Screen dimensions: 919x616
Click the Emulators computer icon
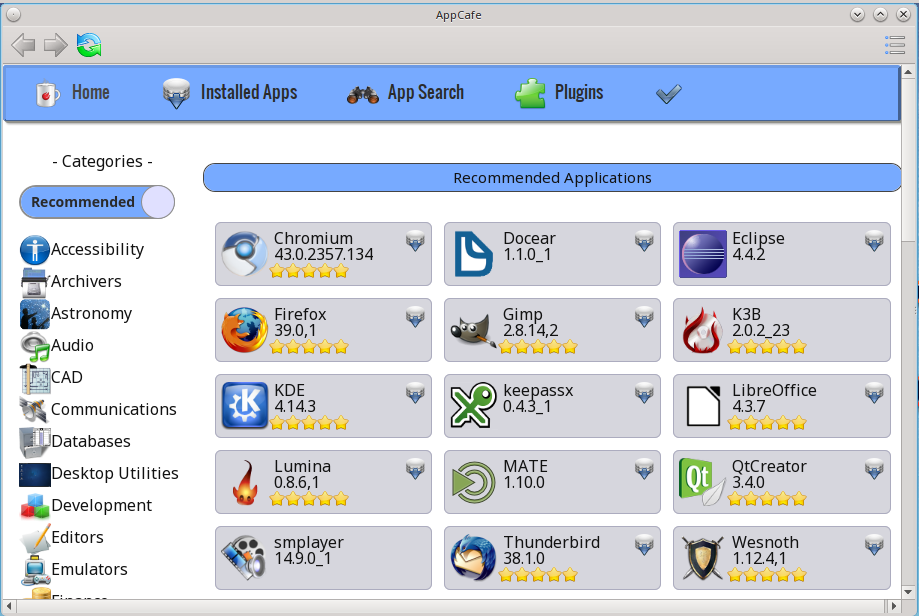coord(35,570)
